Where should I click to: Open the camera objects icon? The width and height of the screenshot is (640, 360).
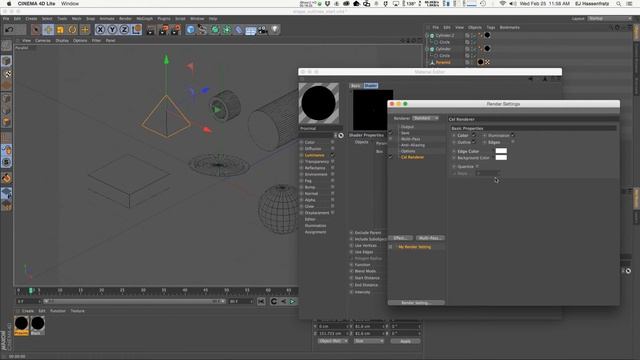point(263,30)
